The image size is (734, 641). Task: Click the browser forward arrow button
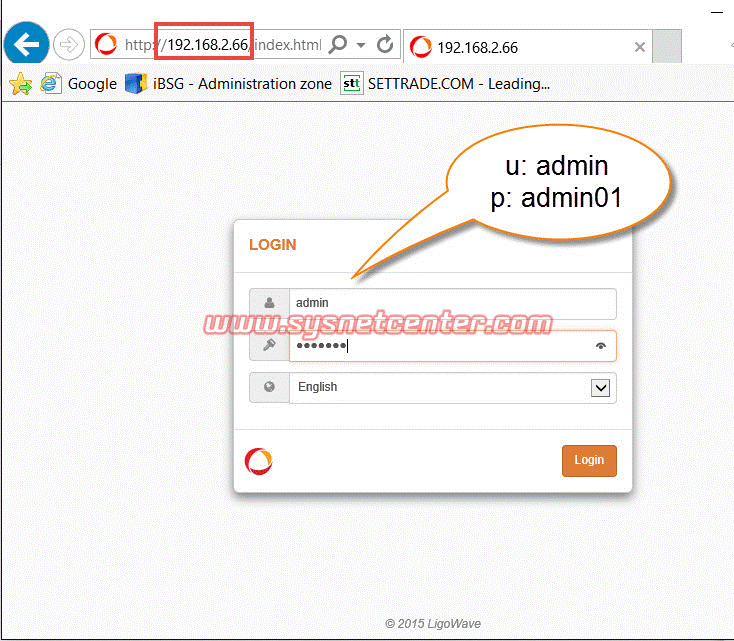68,44
